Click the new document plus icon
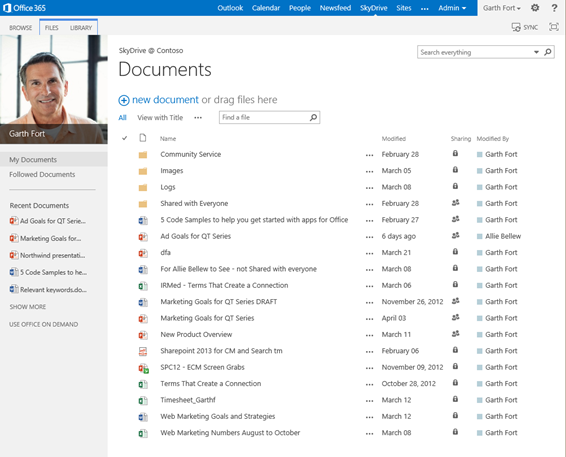This screenshot has height=457, width=566. (124, 100)
